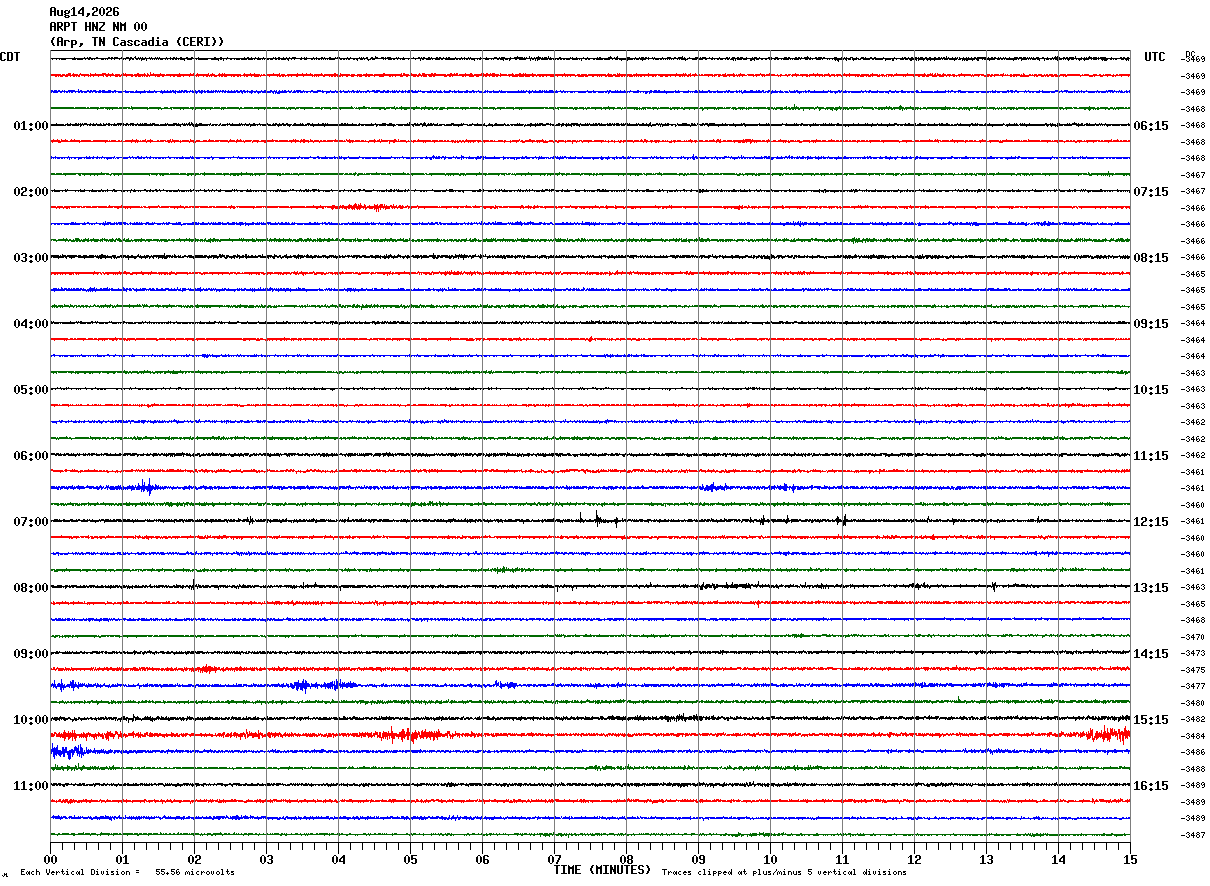Select the 01:00 CDT hour label

[30, 126]
